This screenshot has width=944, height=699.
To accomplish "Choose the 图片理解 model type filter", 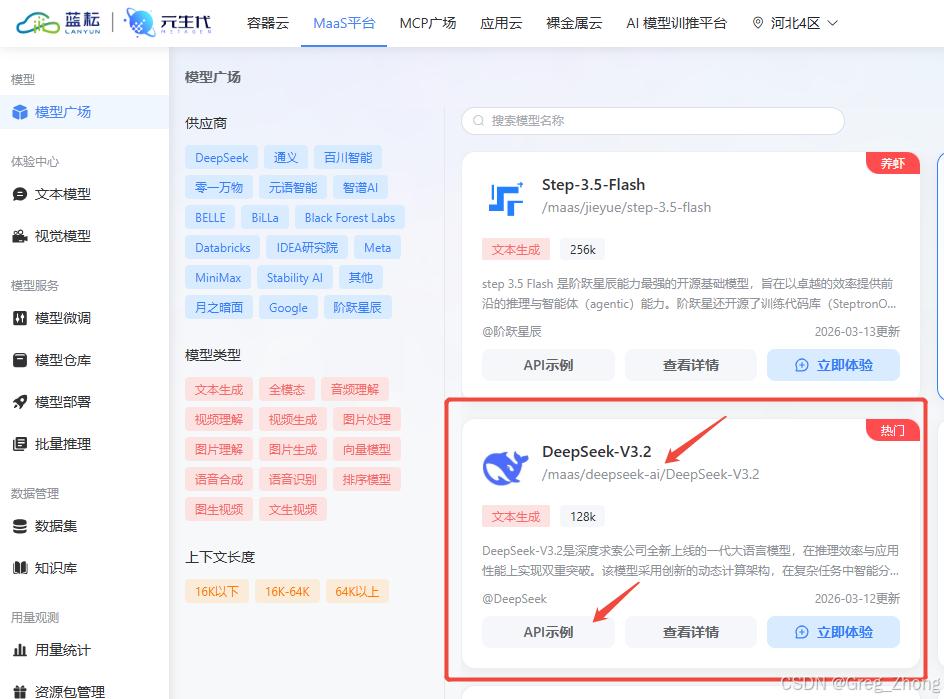I will [x=219, y=450].
